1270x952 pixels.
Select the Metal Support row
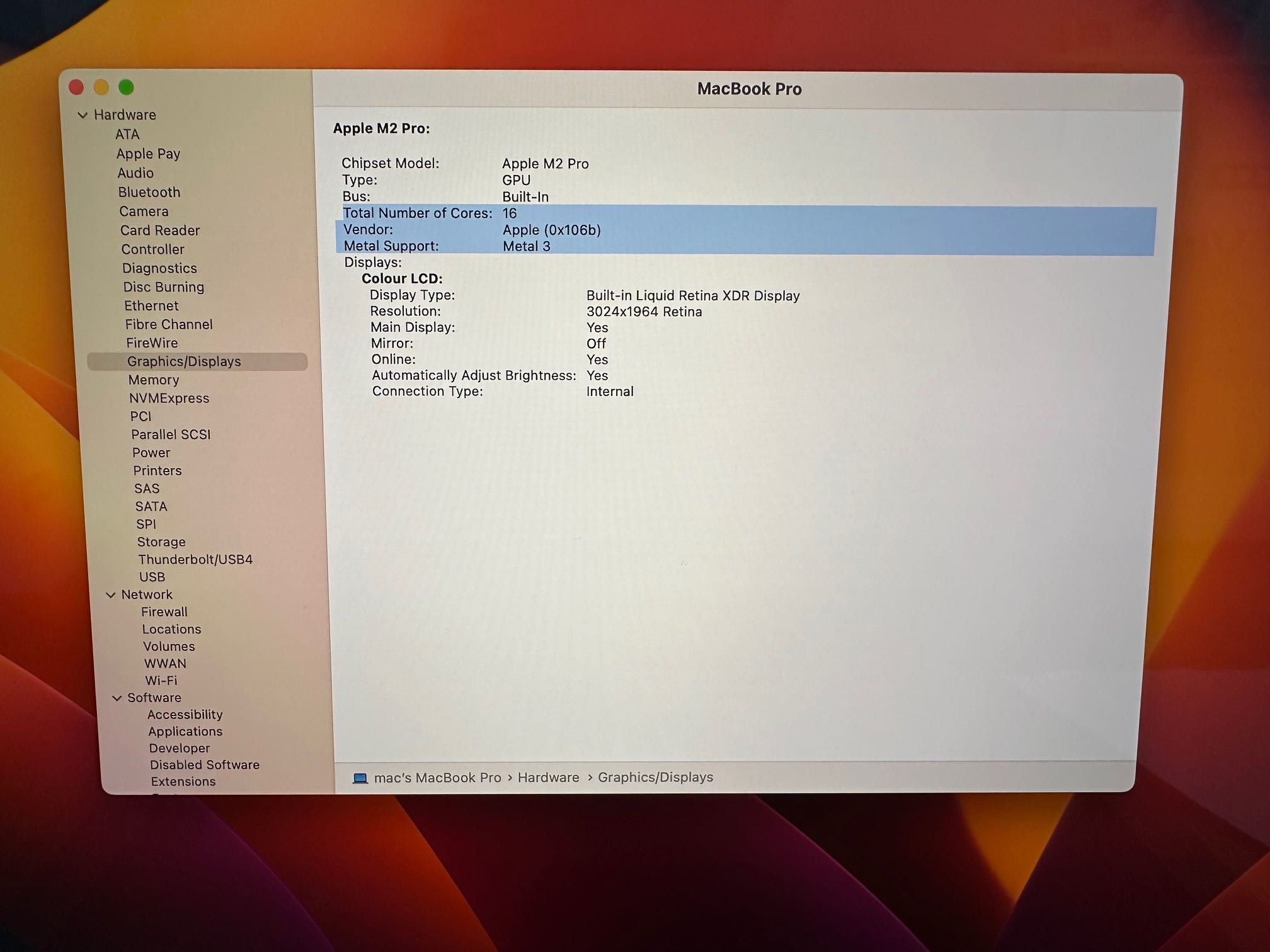[x=747, y=246]
